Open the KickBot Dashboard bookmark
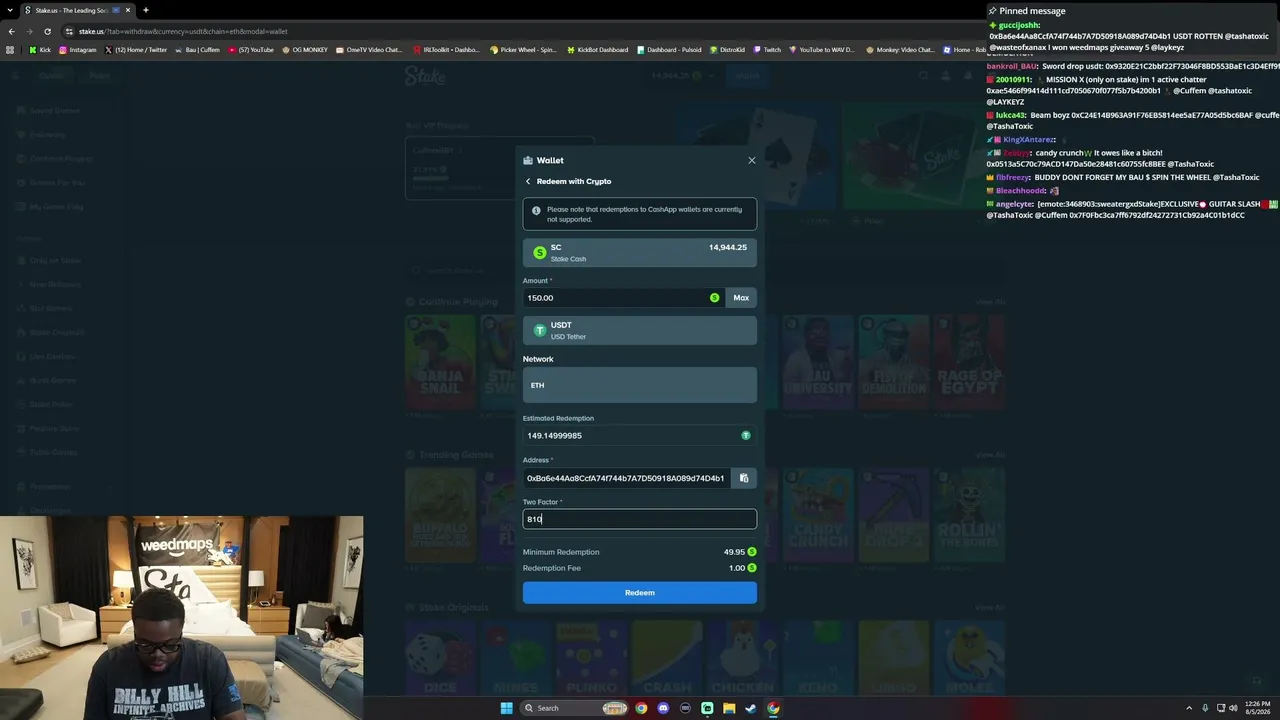Image resolution: width=1280 pixels, height=720 pixels. tap(597, 49)
